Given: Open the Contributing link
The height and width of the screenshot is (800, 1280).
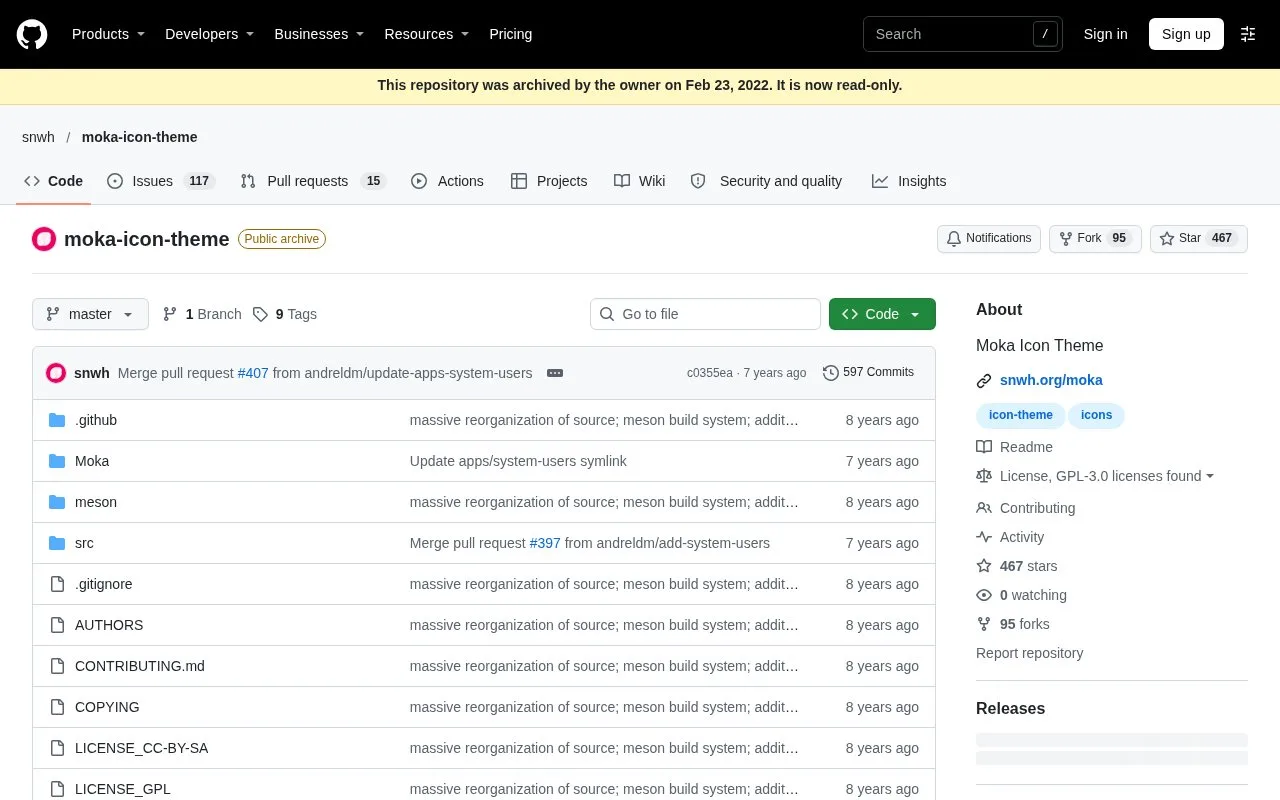Looking at the screenshot, I should 1025,508.
